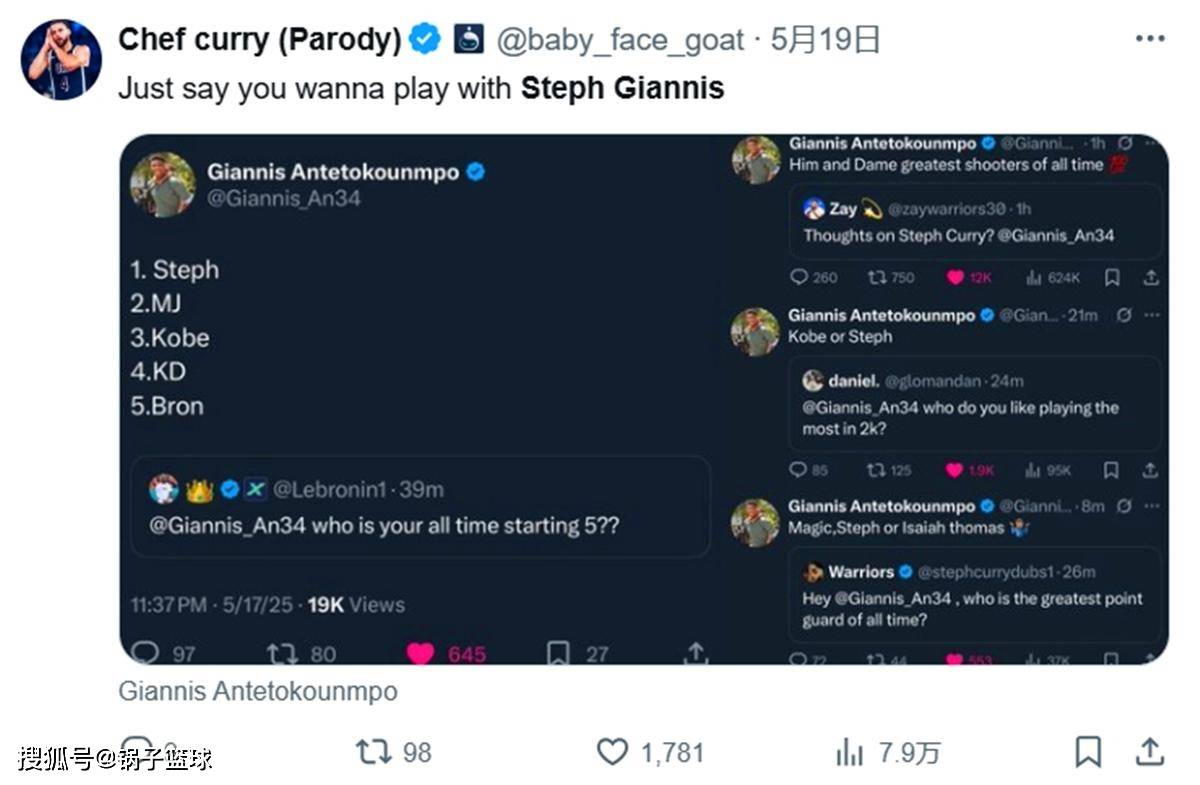The height and width of the screenshot is (785, 1200).
Task: Click Chef curry profile avatar
Action: pos(61,59)
